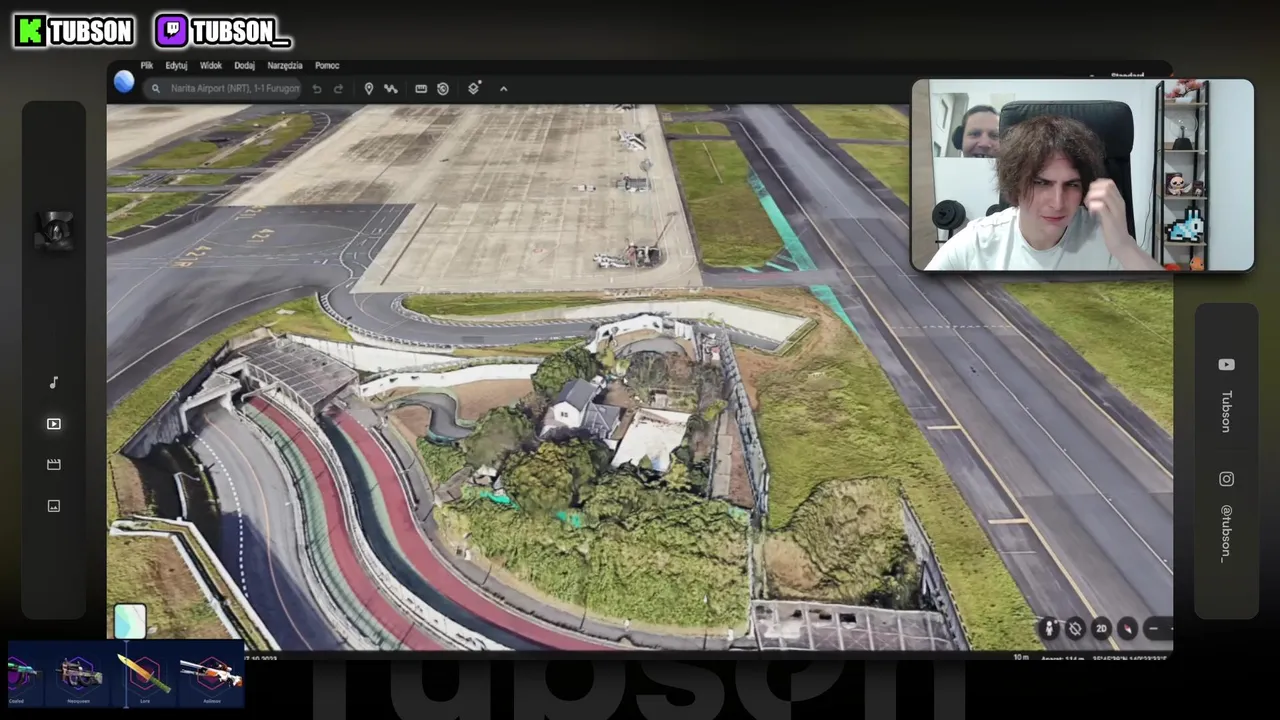Add a placemark with the pin tool
1280x720 pixels.
369,89
